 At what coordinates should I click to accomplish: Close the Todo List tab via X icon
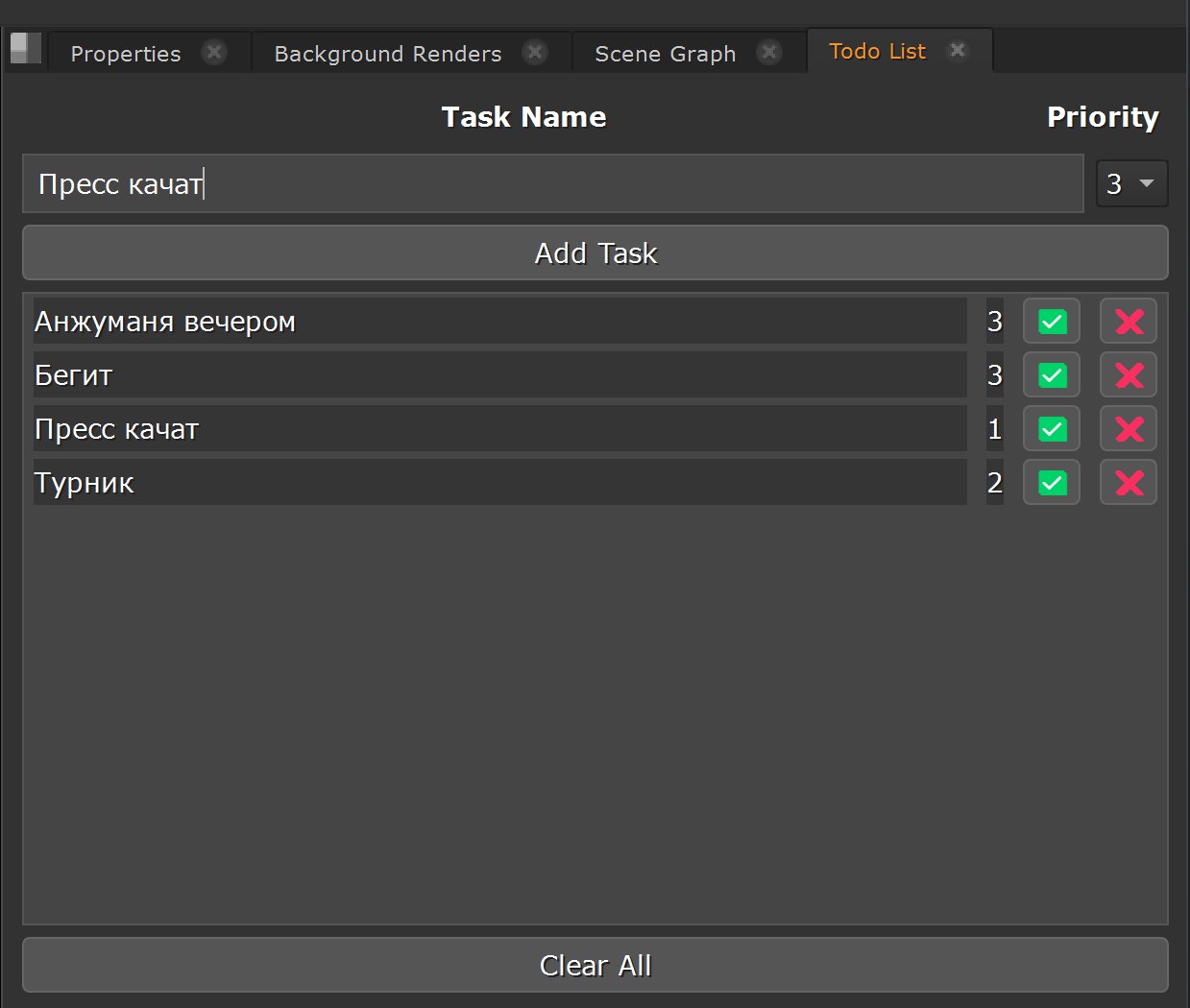point(958,50)
